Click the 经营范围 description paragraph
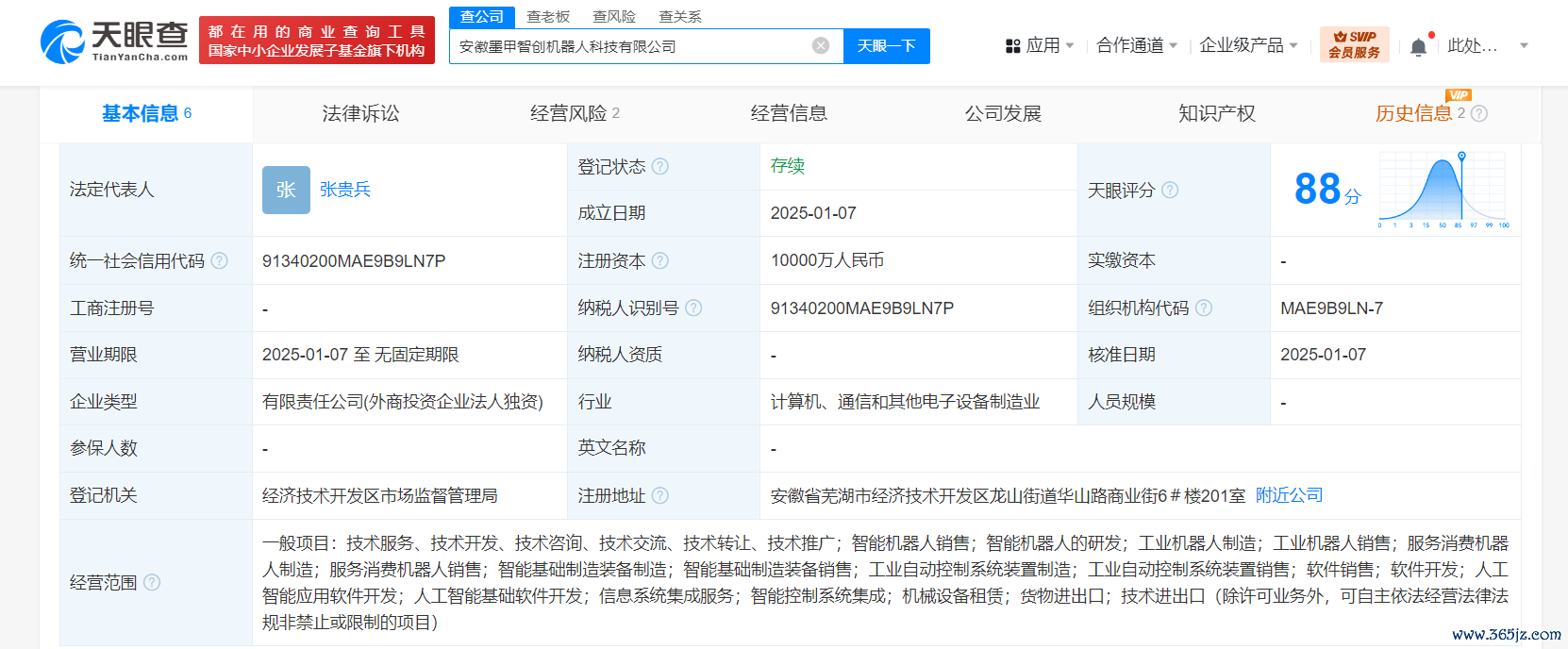 pos(885,582)
